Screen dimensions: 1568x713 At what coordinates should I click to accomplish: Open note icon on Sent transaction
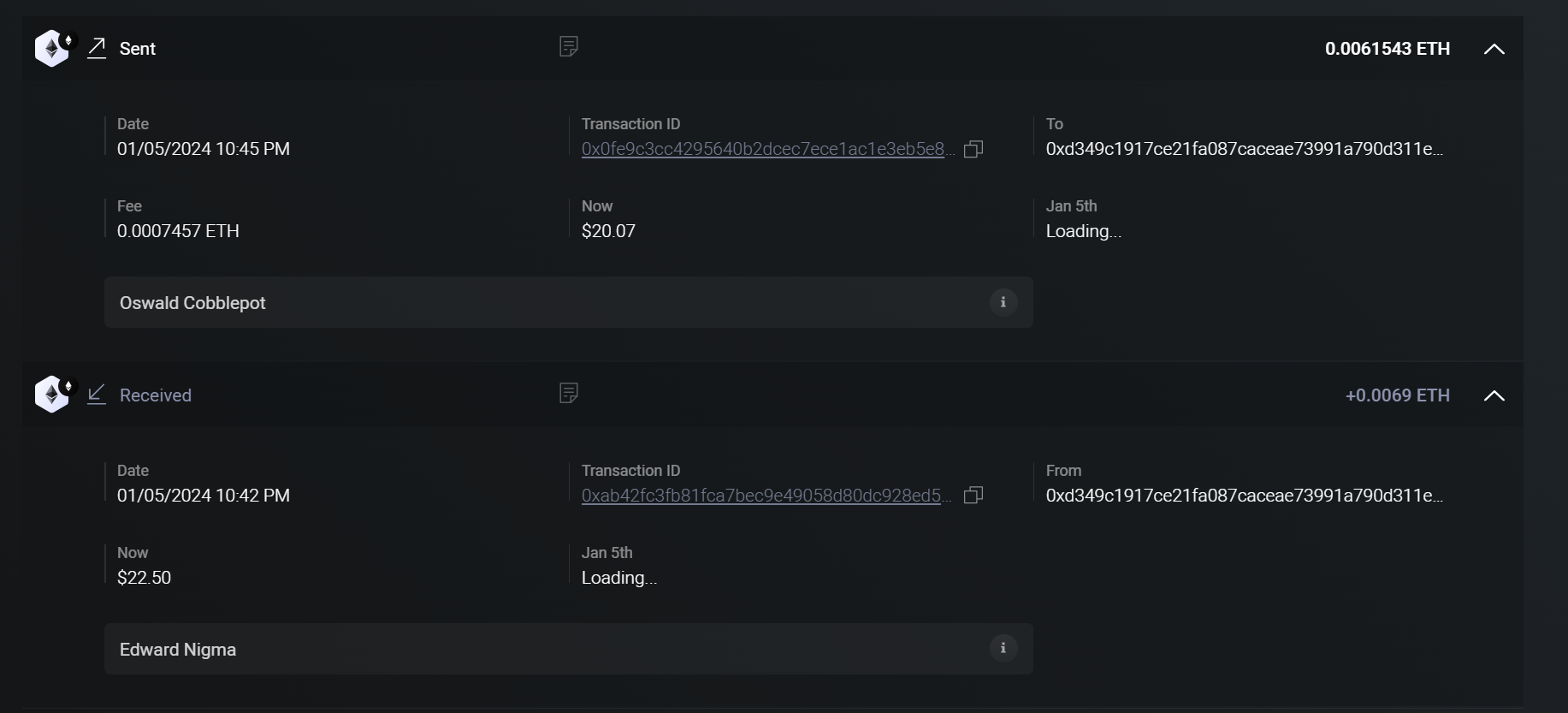click(568, 46)
